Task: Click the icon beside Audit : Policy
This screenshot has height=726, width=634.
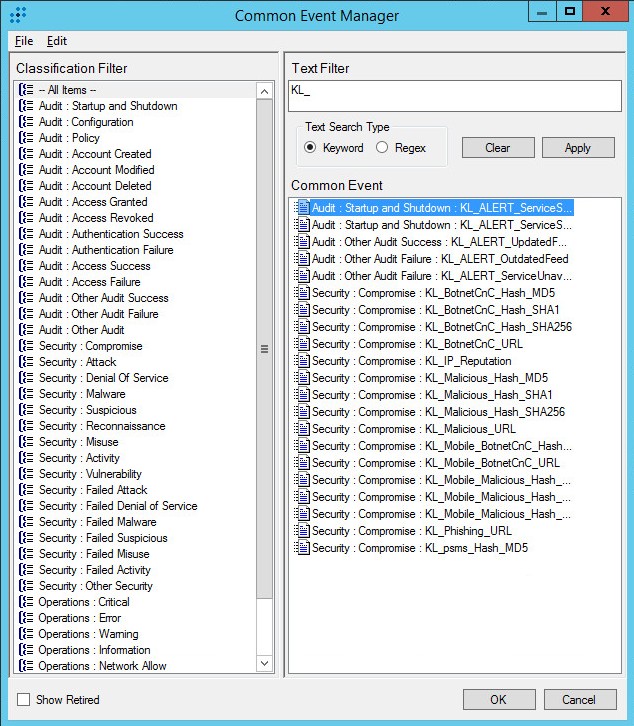Action: coord(27,138)
